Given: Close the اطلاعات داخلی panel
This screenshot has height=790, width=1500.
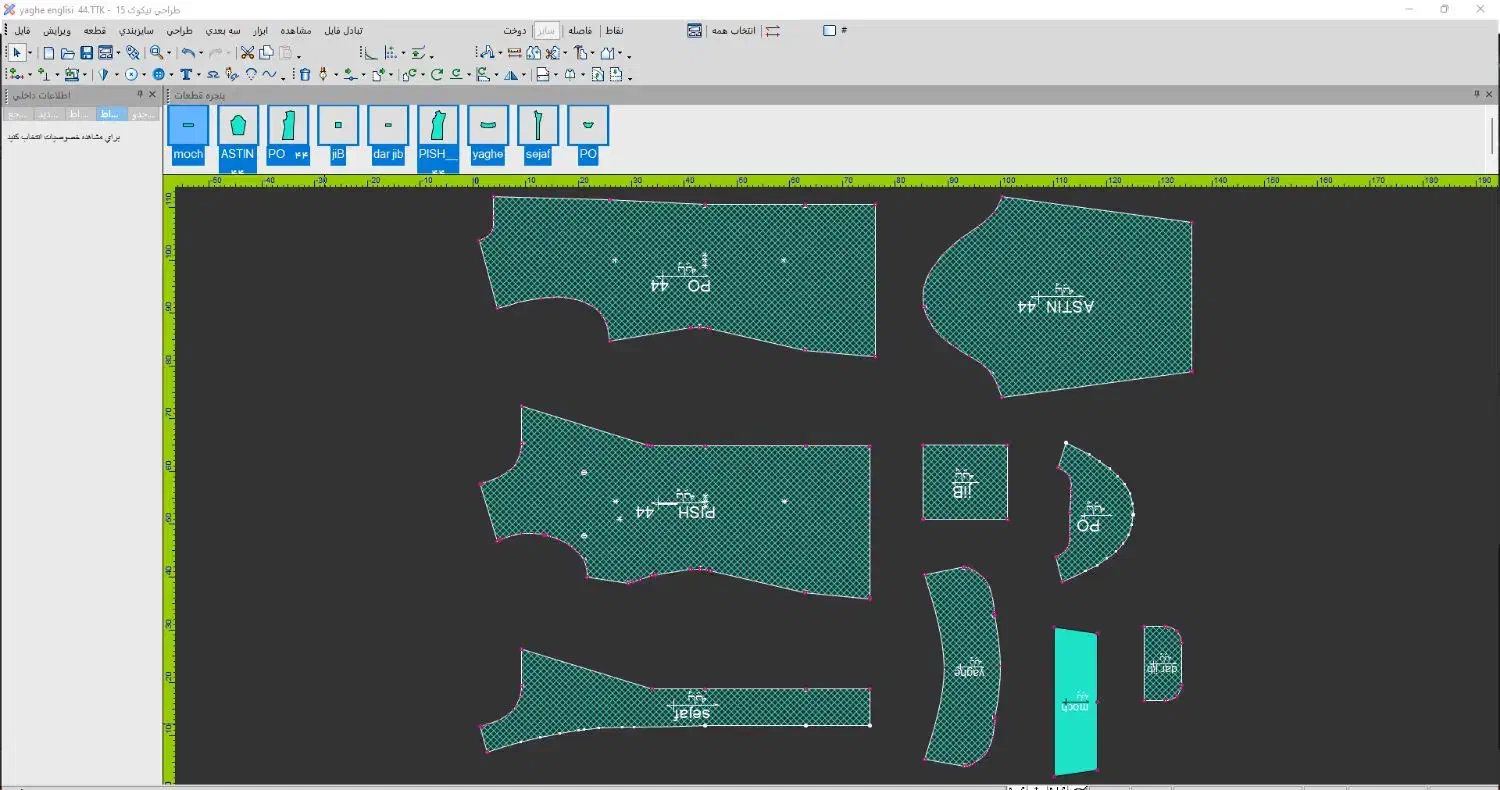Looking at the screenshot, I should (x=153, y=94).
